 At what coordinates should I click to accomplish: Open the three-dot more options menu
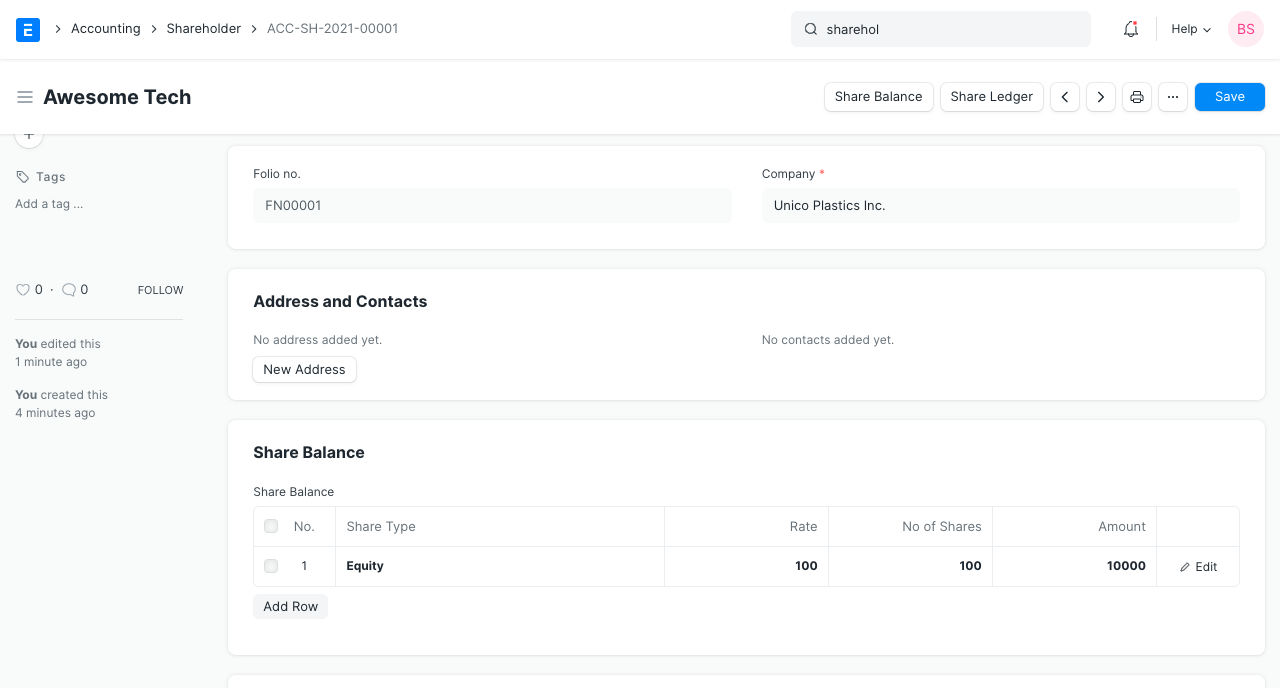point(1173,97)
